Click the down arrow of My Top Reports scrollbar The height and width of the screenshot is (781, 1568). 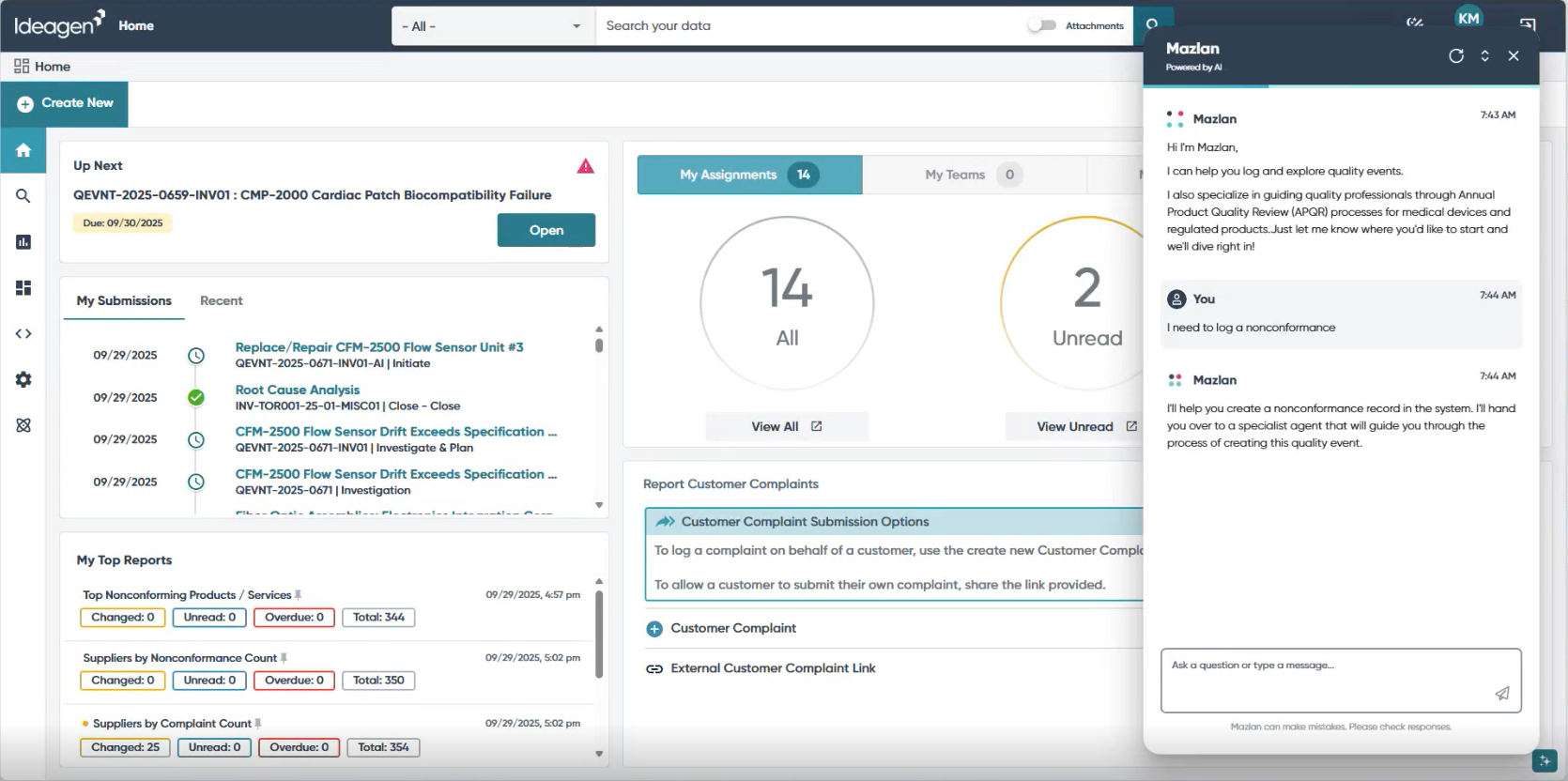point(599,754)
